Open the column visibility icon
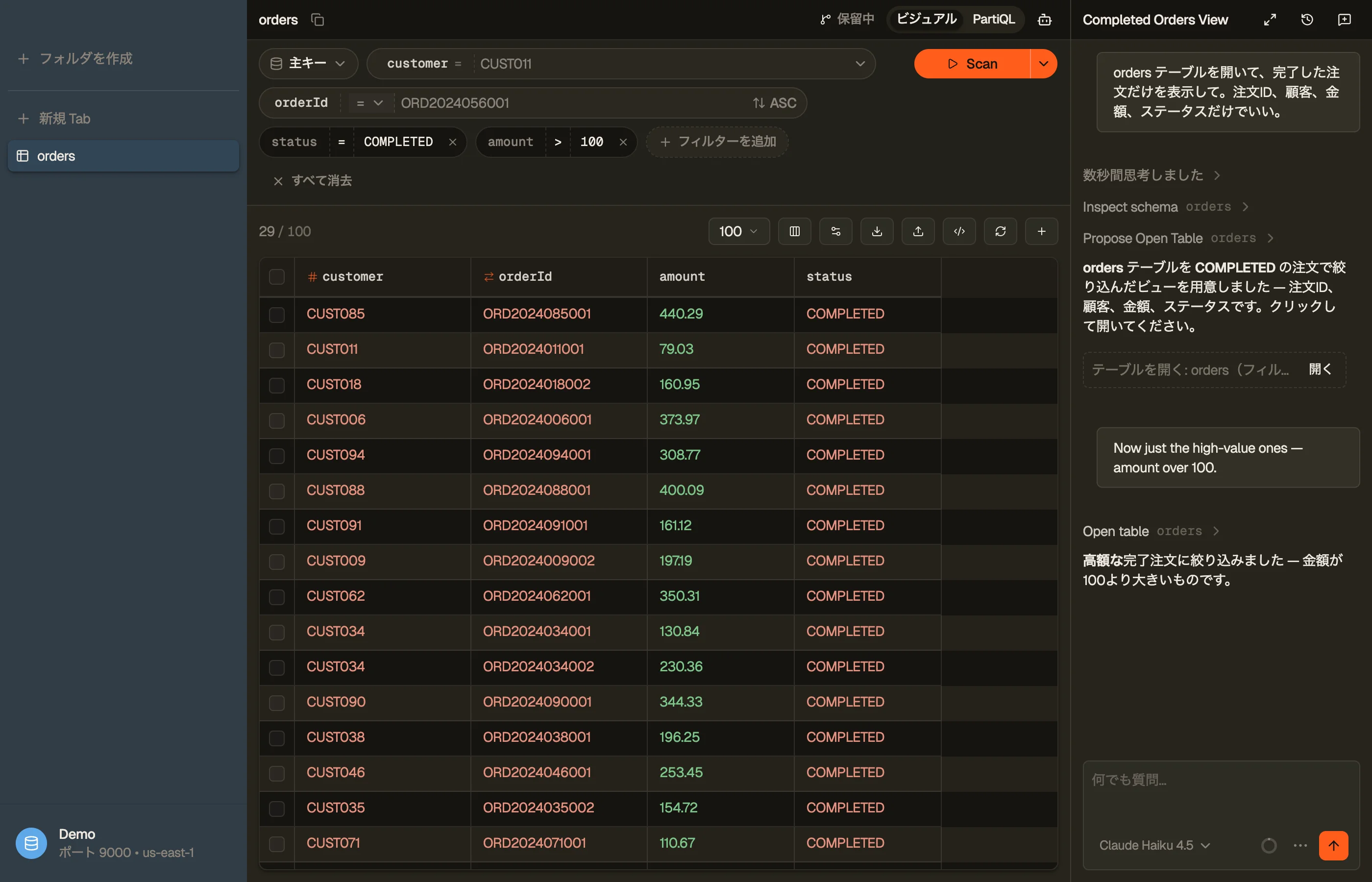1372x882 pixels. [x=794, y=231]
